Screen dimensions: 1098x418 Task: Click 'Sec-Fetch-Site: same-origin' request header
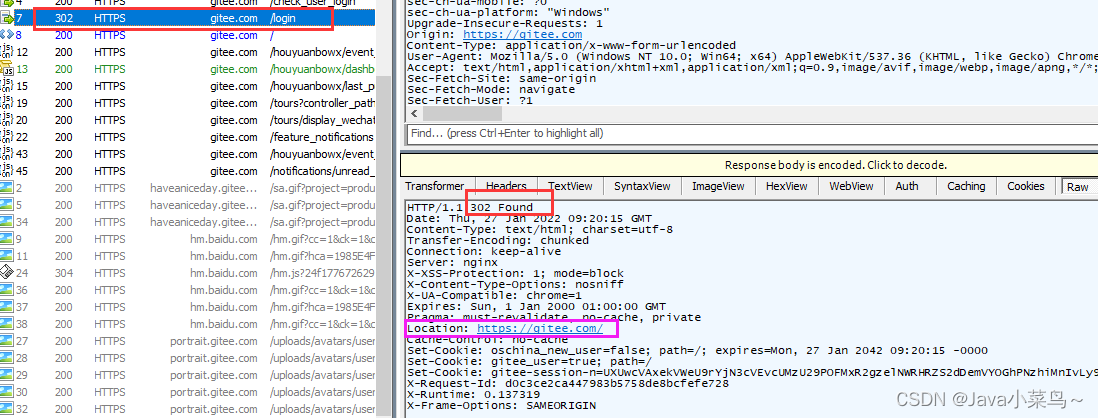click(x=501, y=78)
